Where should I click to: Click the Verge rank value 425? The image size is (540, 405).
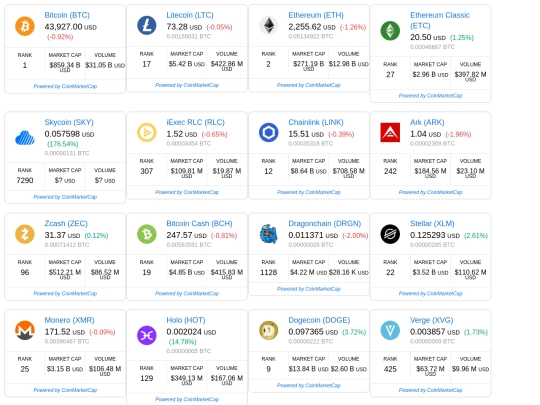pyautogui.click(x=390, y=369)
